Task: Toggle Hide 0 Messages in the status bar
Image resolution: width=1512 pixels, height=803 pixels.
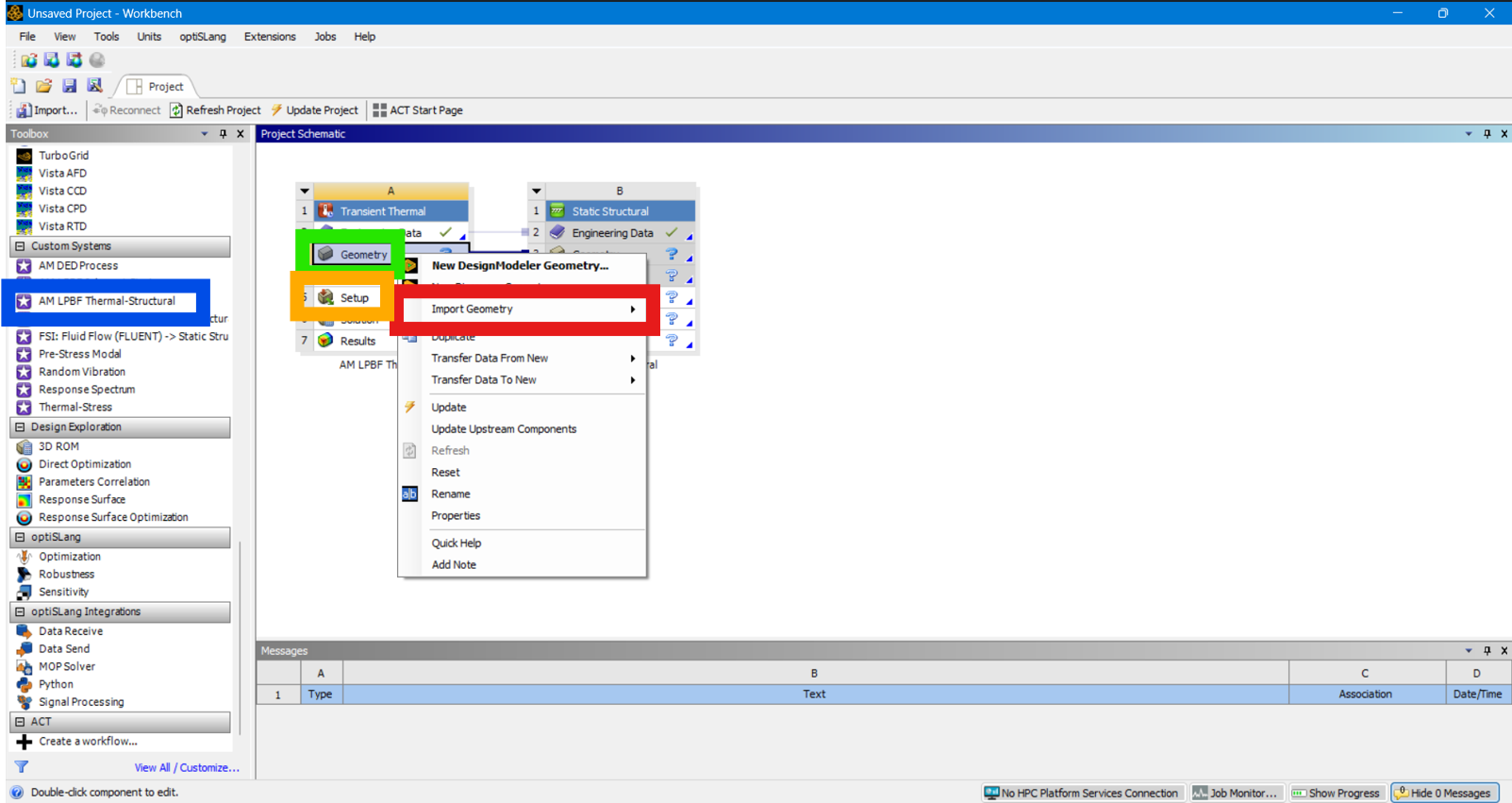Action: click(x=1443, y=794)
